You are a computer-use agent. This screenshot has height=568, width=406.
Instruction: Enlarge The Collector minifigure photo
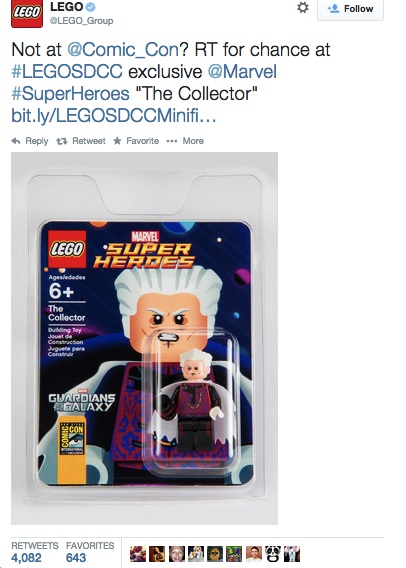click(144, 338)
